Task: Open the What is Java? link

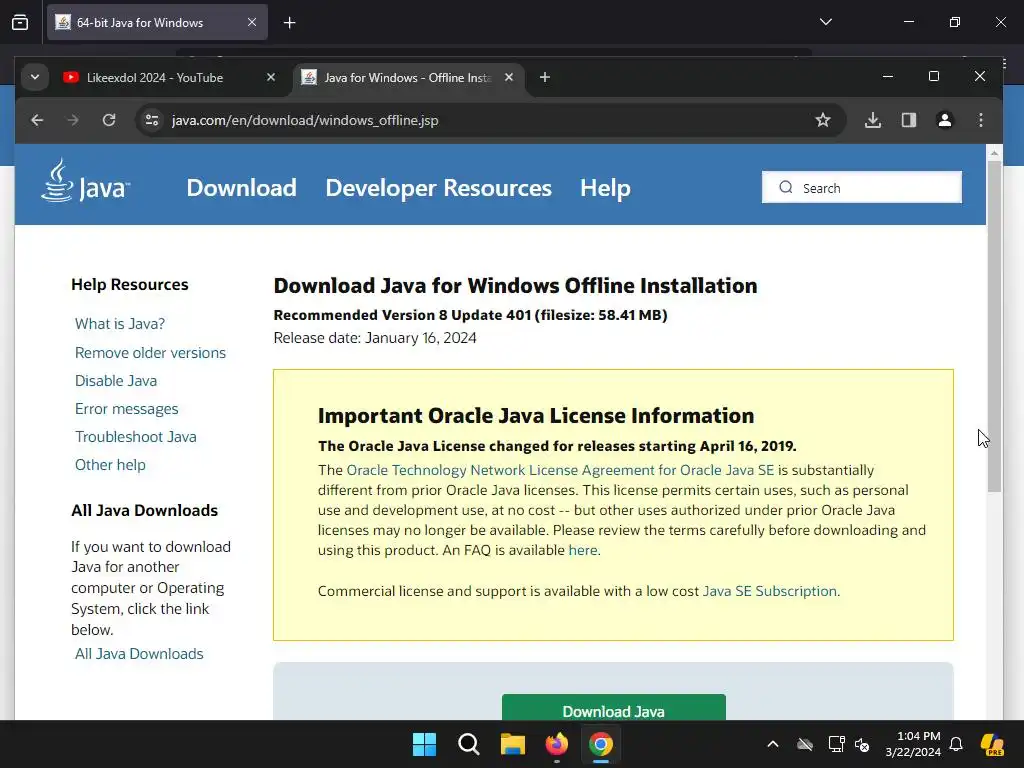Action: [x=120, y=324]
